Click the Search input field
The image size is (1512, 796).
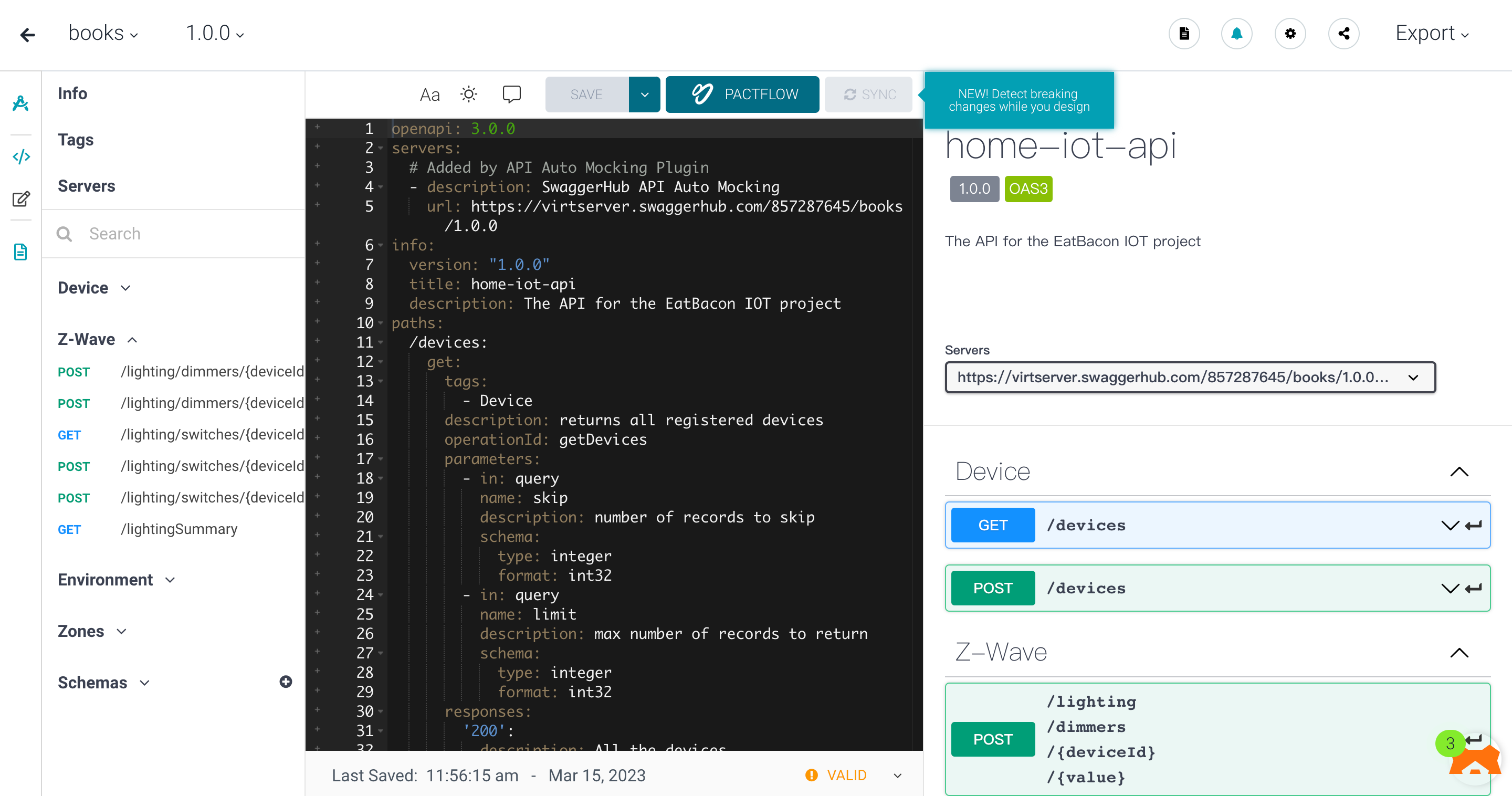188,234
